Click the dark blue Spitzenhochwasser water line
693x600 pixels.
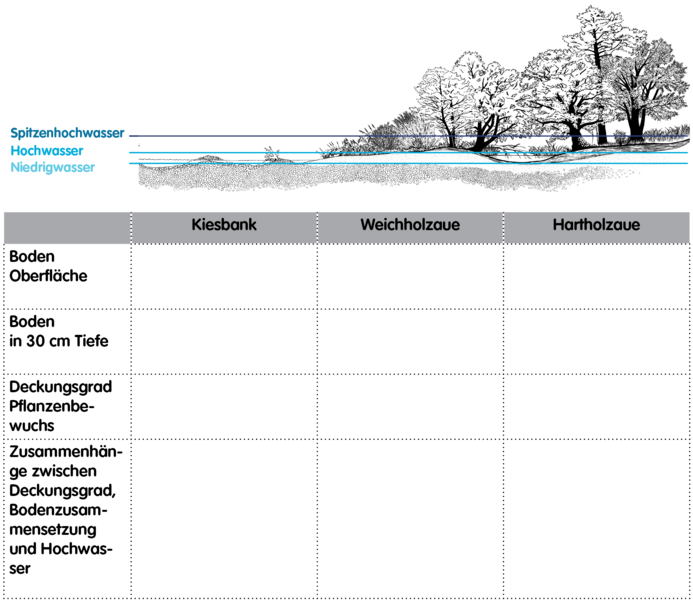pyautogui.click(x=409, y=136)
